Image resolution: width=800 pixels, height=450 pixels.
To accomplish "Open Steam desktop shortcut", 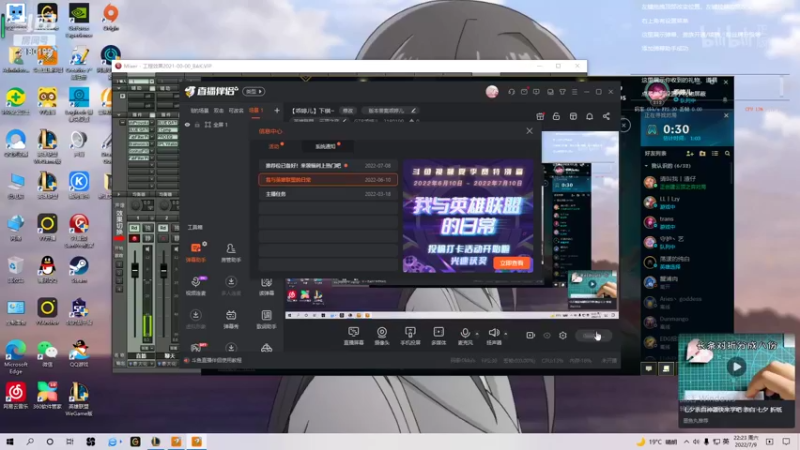I will [79, 269].
